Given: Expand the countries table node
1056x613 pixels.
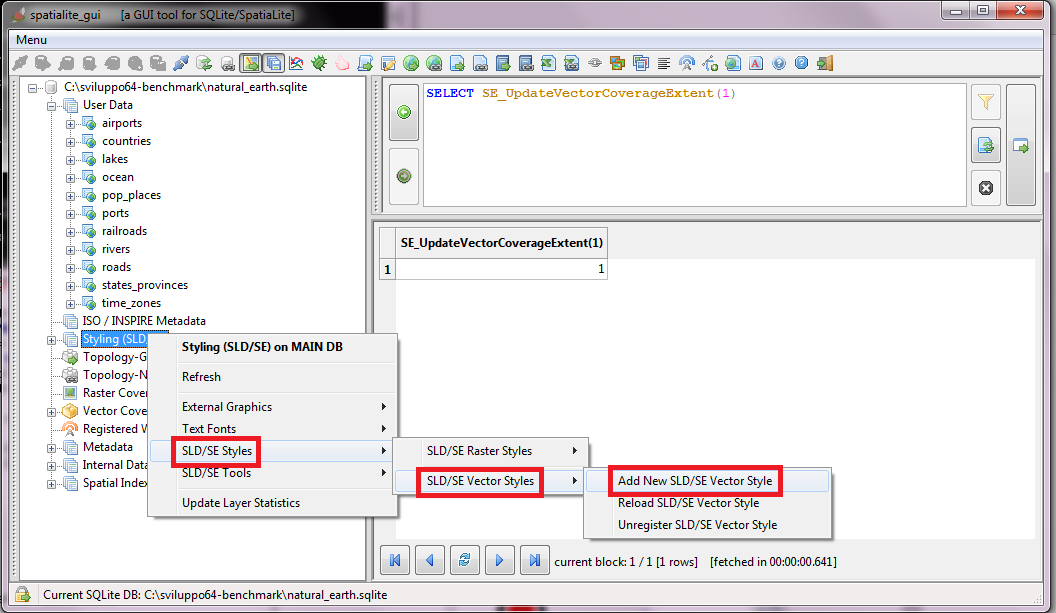Looking at the screenshot, I should (x=70, y=142).
